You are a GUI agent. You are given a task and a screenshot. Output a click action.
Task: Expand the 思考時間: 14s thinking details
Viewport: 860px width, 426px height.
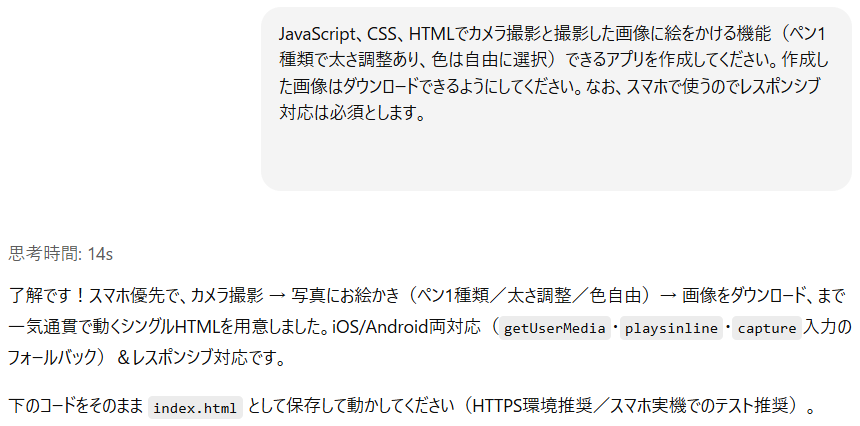click(60, 254)
